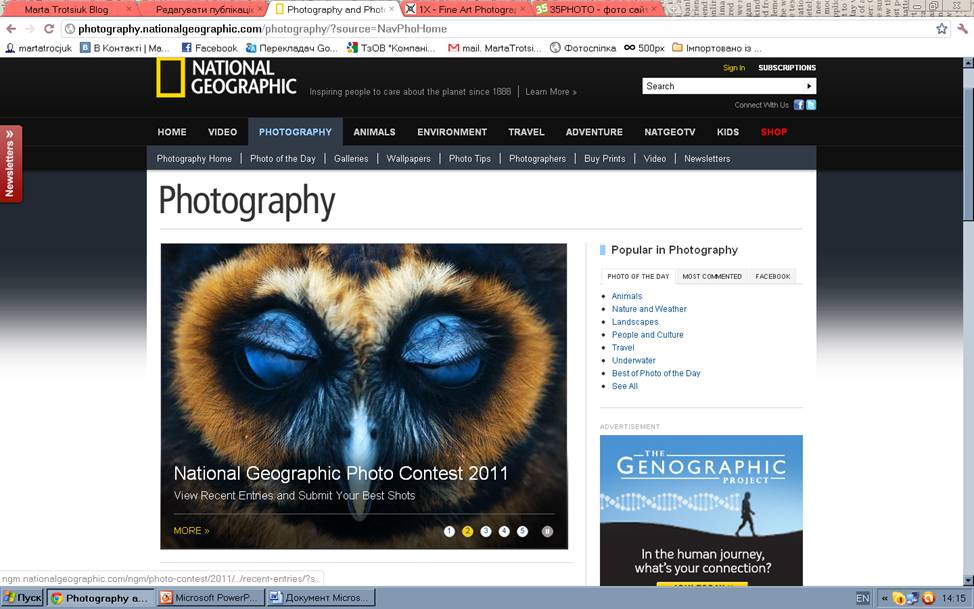Expand hidden tray icons chevron
This screenshot has height=609, width=974.
(x=885, y=598)
